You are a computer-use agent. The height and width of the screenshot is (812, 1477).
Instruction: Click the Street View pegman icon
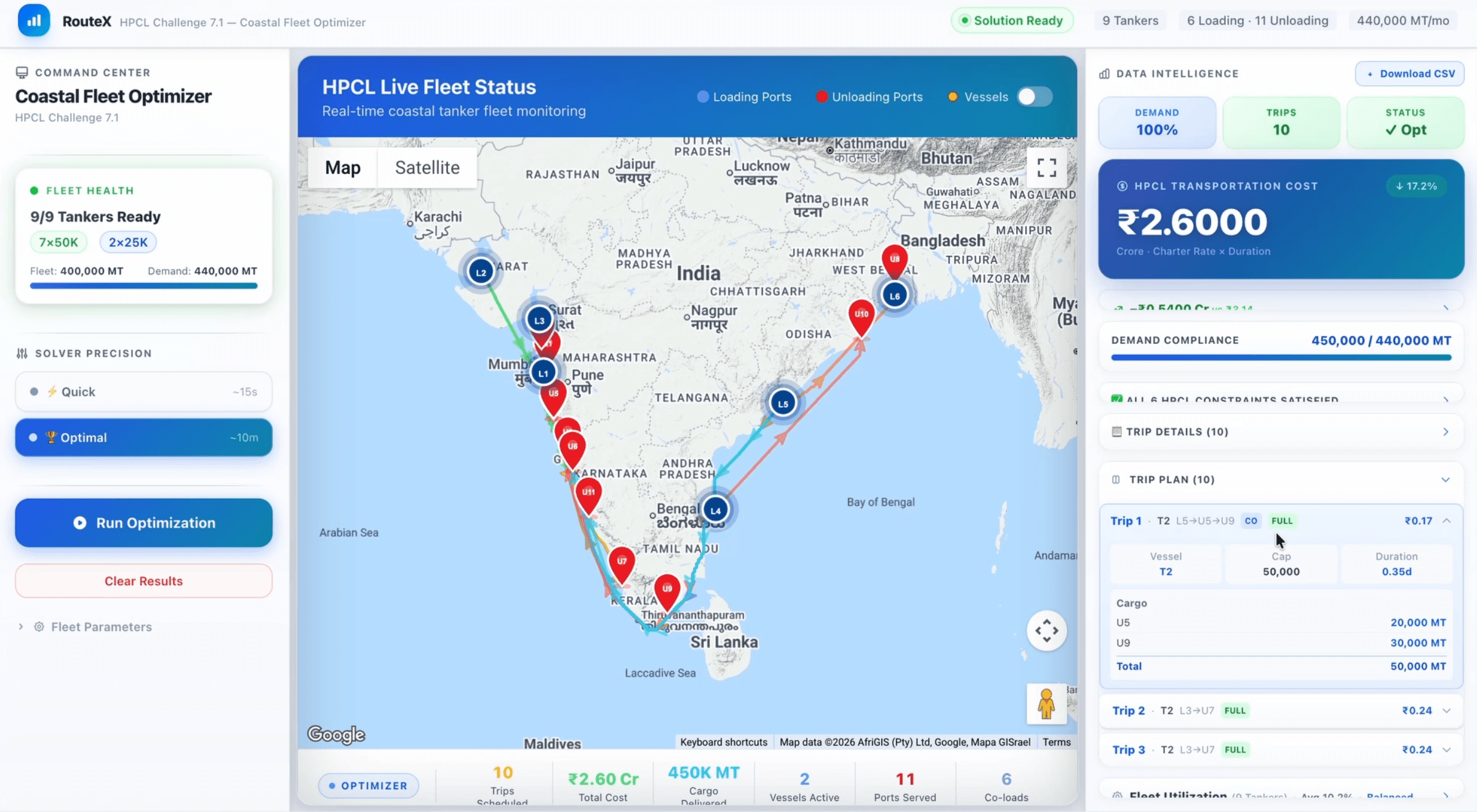click(x=1046, y=704)
